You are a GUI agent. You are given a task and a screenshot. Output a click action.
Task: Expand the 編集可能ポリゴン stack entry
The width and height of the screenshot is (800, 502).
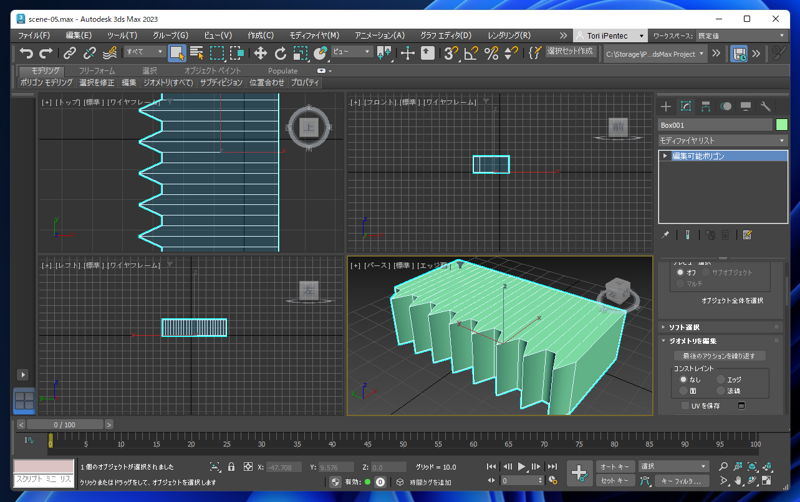point(665,156)
